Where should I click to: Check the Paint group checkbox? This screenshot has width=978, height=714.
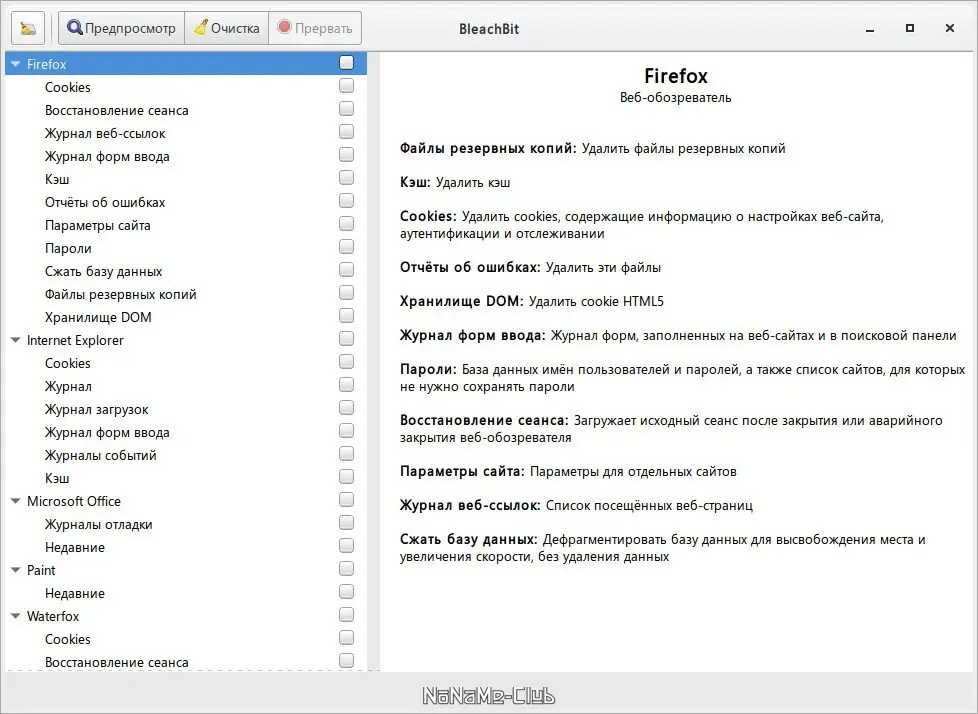coord(346,569)
